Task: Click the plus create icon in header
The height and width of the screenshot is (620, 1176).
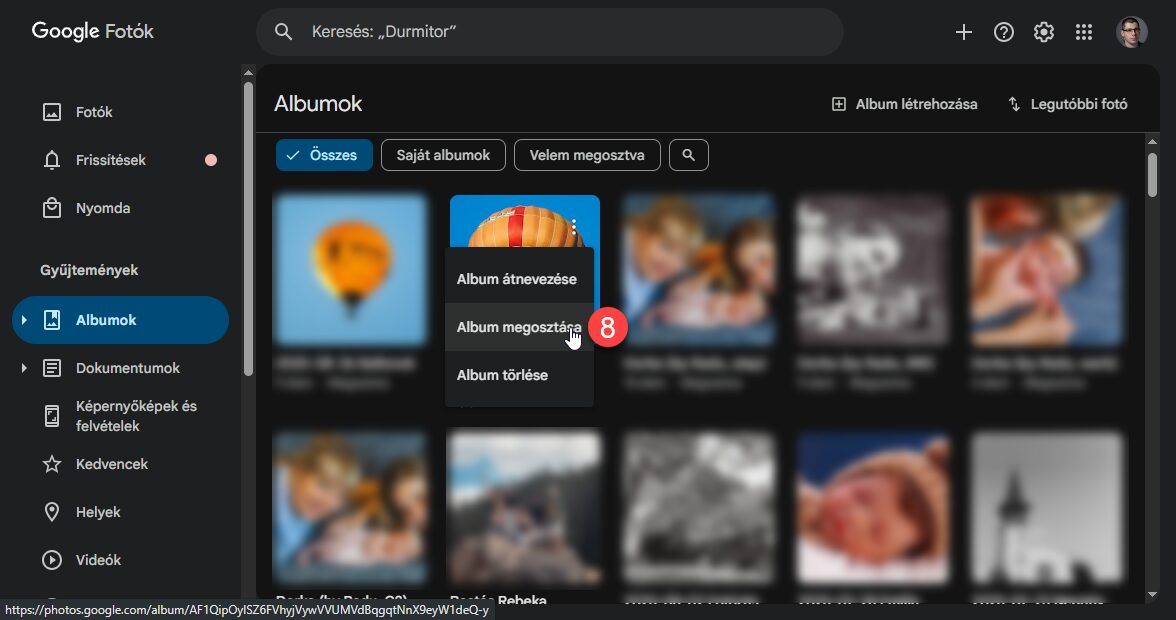Action: click(963, 32)
